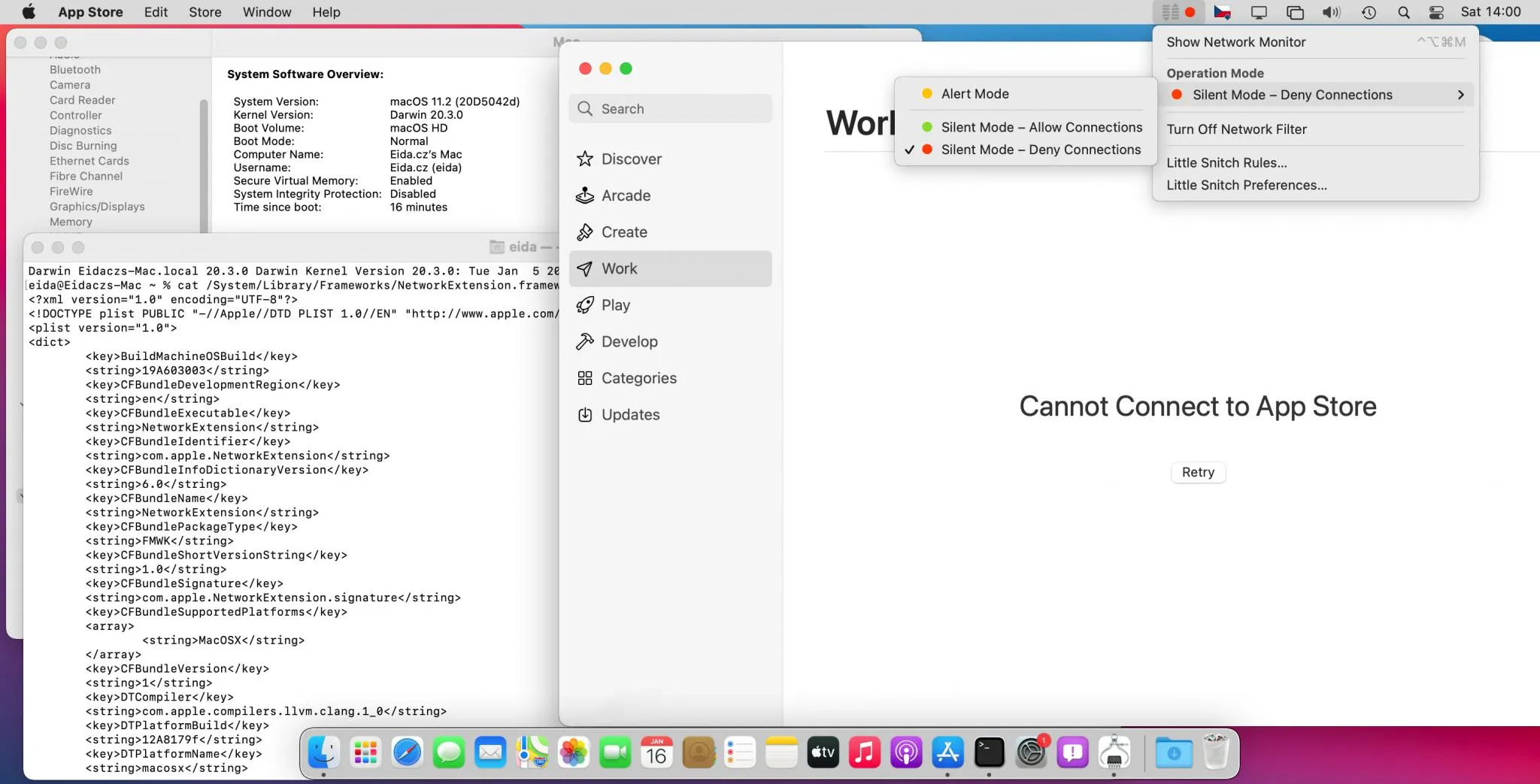
Task: Click System Information sidebar scrollbar
Action: [x=203, y=165]
